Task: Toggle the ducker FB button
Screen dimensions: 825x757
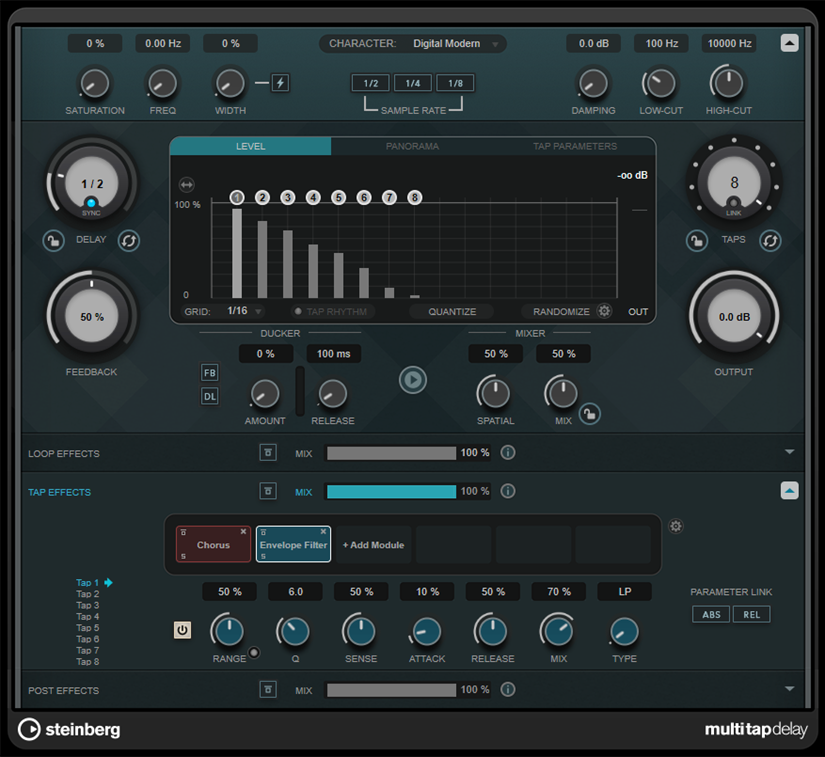Action: [x=209, y=373]
